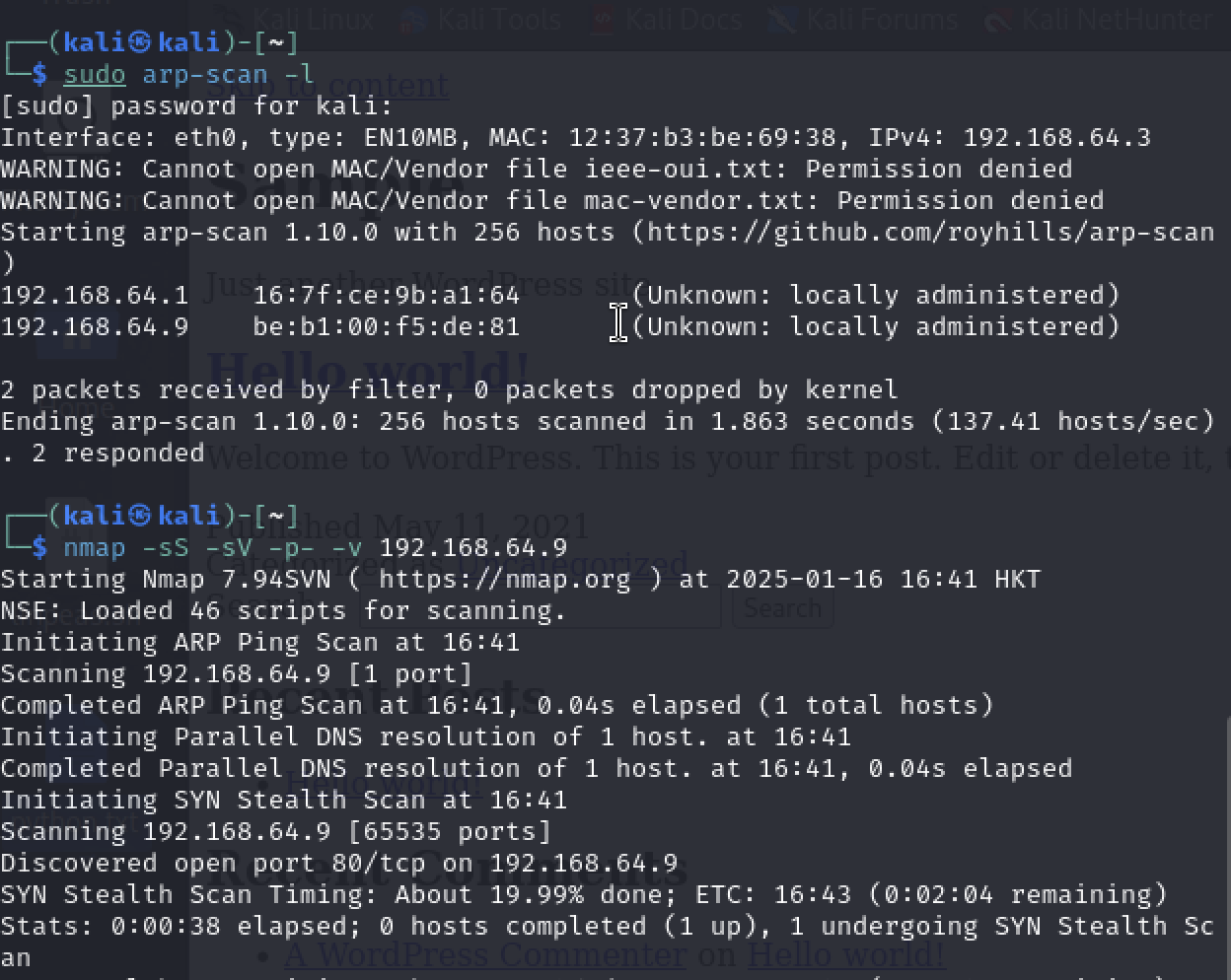Click the Kali Tools bookmark icon

pos(414,18)
